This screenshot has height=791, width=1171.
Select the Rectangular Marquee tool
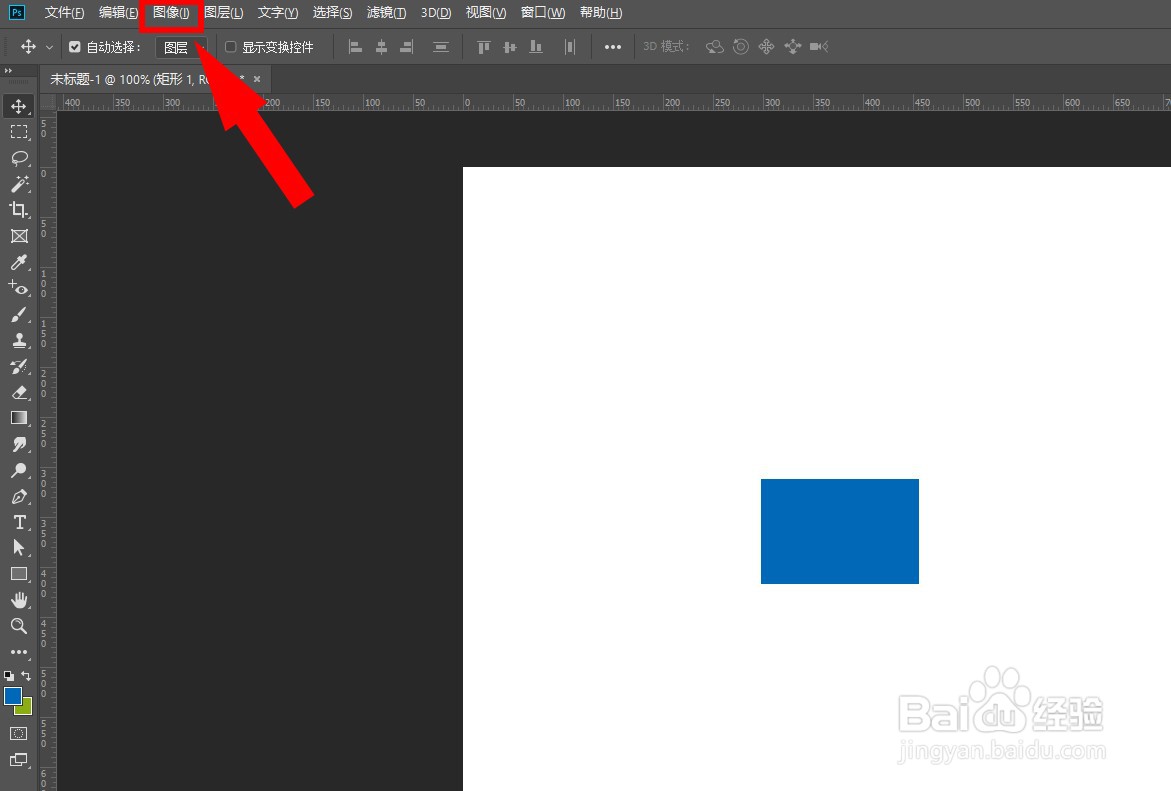point(19,132)
